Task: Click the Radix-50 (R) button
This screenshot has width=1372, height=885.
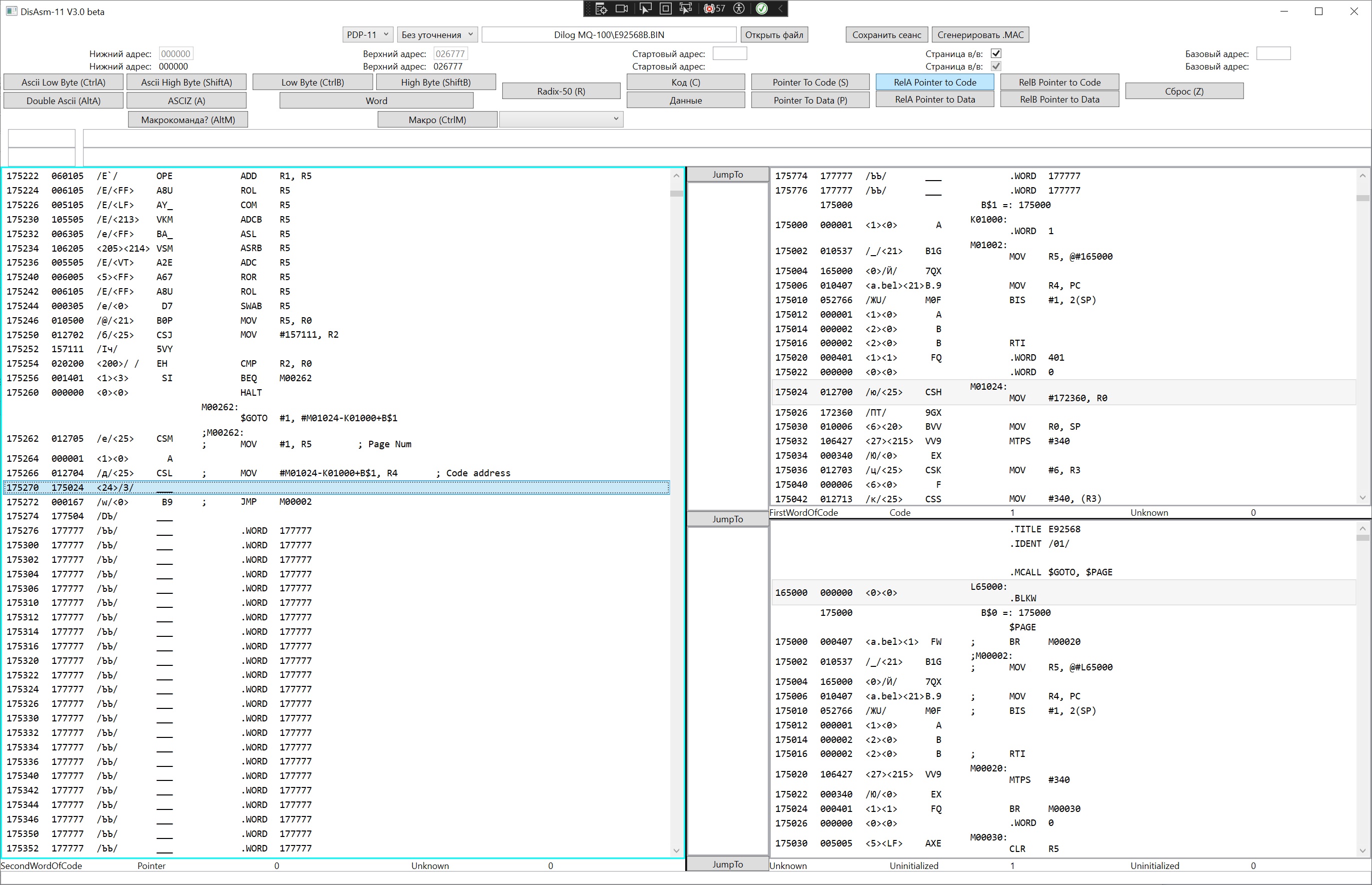Action: coord(561,91)
